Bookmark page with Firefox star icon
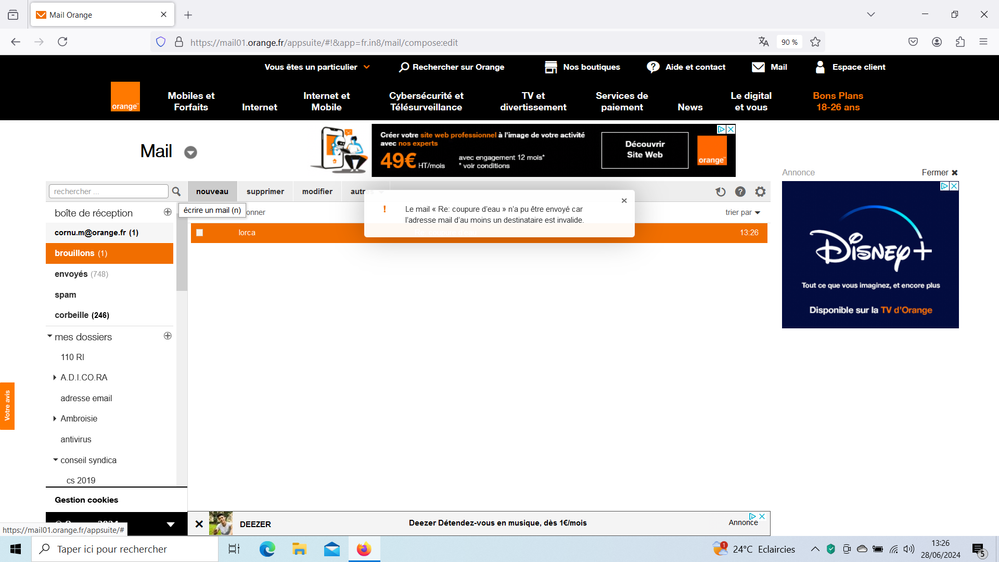999x562 pixels. (815, 42)
